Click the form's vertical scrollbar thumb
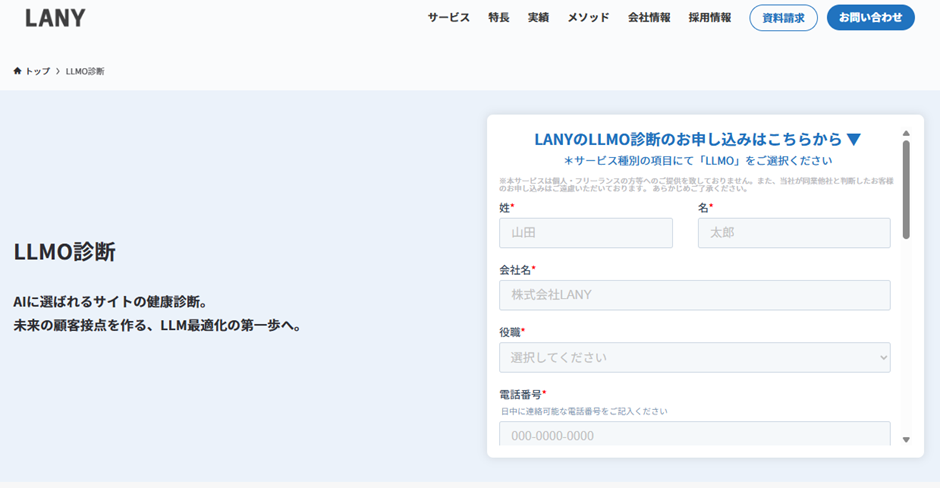The image size is (940, 488). pos(906,190)
